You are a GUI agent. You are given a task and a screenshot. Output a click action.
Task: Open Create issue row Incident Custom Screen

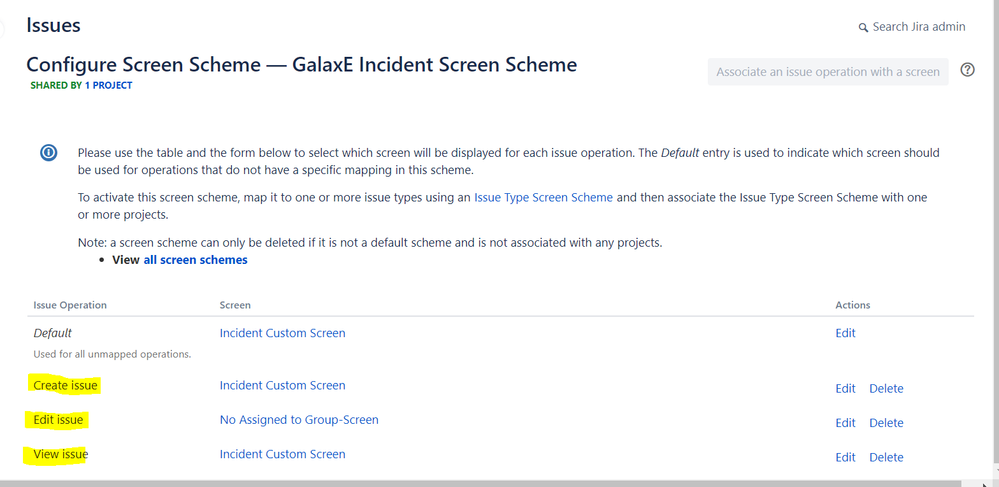click(282, 385)
